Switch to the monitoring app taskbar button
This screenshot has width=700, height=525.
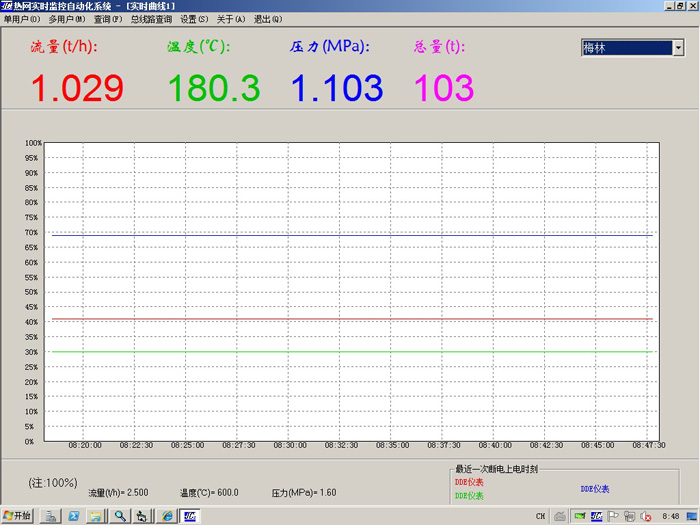(x=191, y=516)
